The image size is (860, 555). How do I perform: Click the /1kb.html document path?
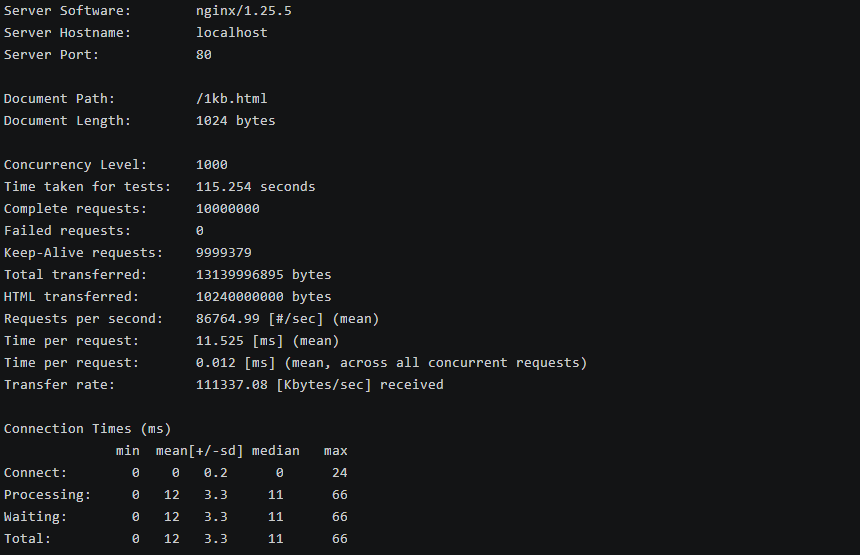tap(231, 99)
